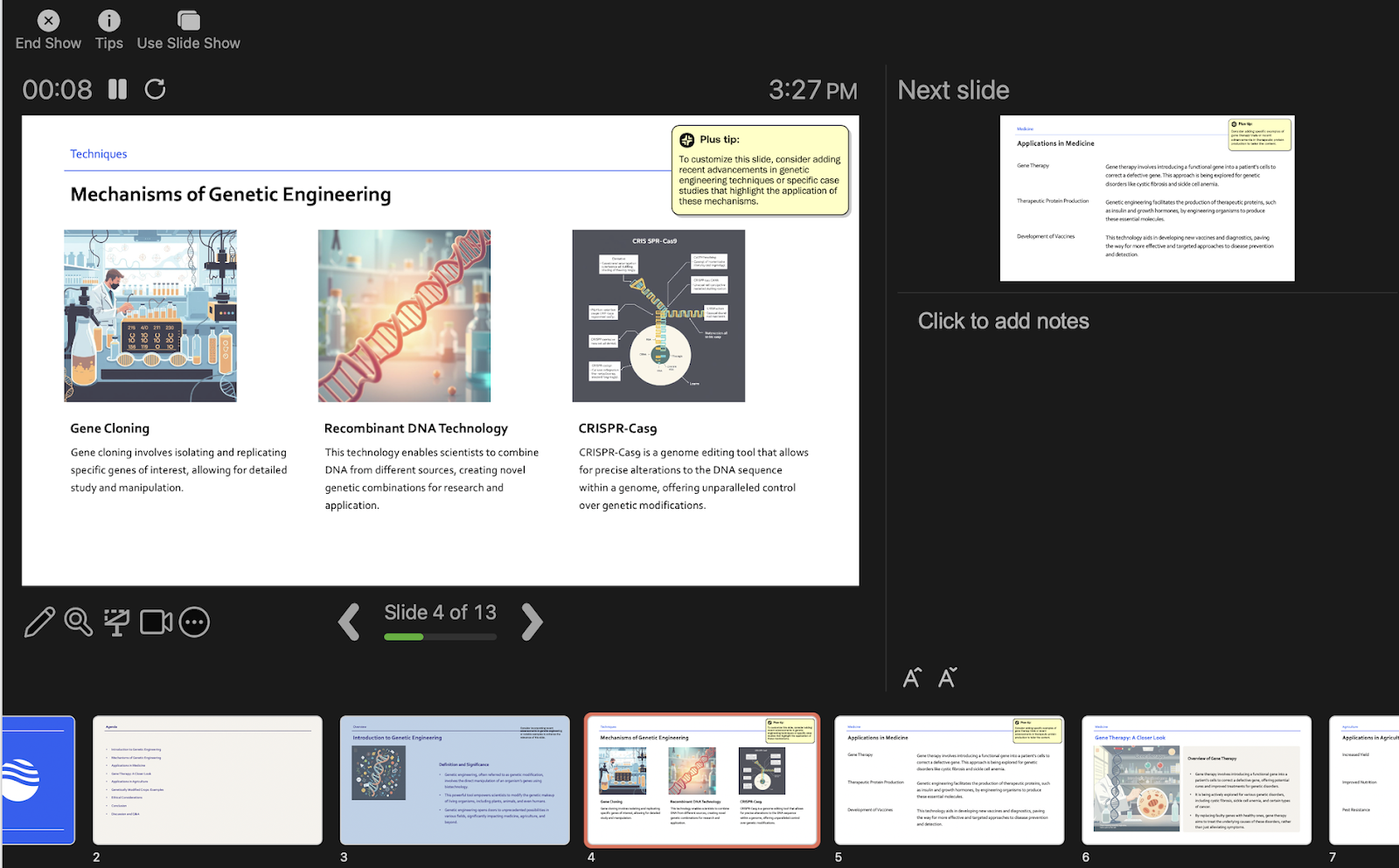Go to previous slide arrow
The width and height of the screenshot is (1399, 868).
point(349,621)
